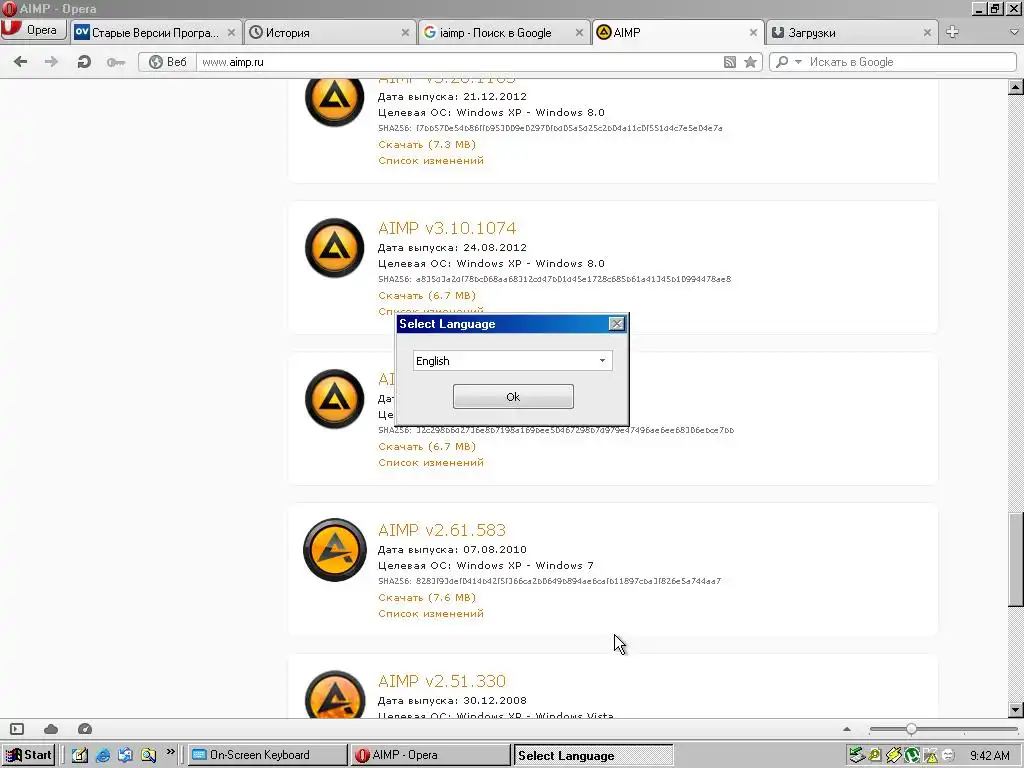Click safely remove hardware tray icon

[x=857, y=756]
